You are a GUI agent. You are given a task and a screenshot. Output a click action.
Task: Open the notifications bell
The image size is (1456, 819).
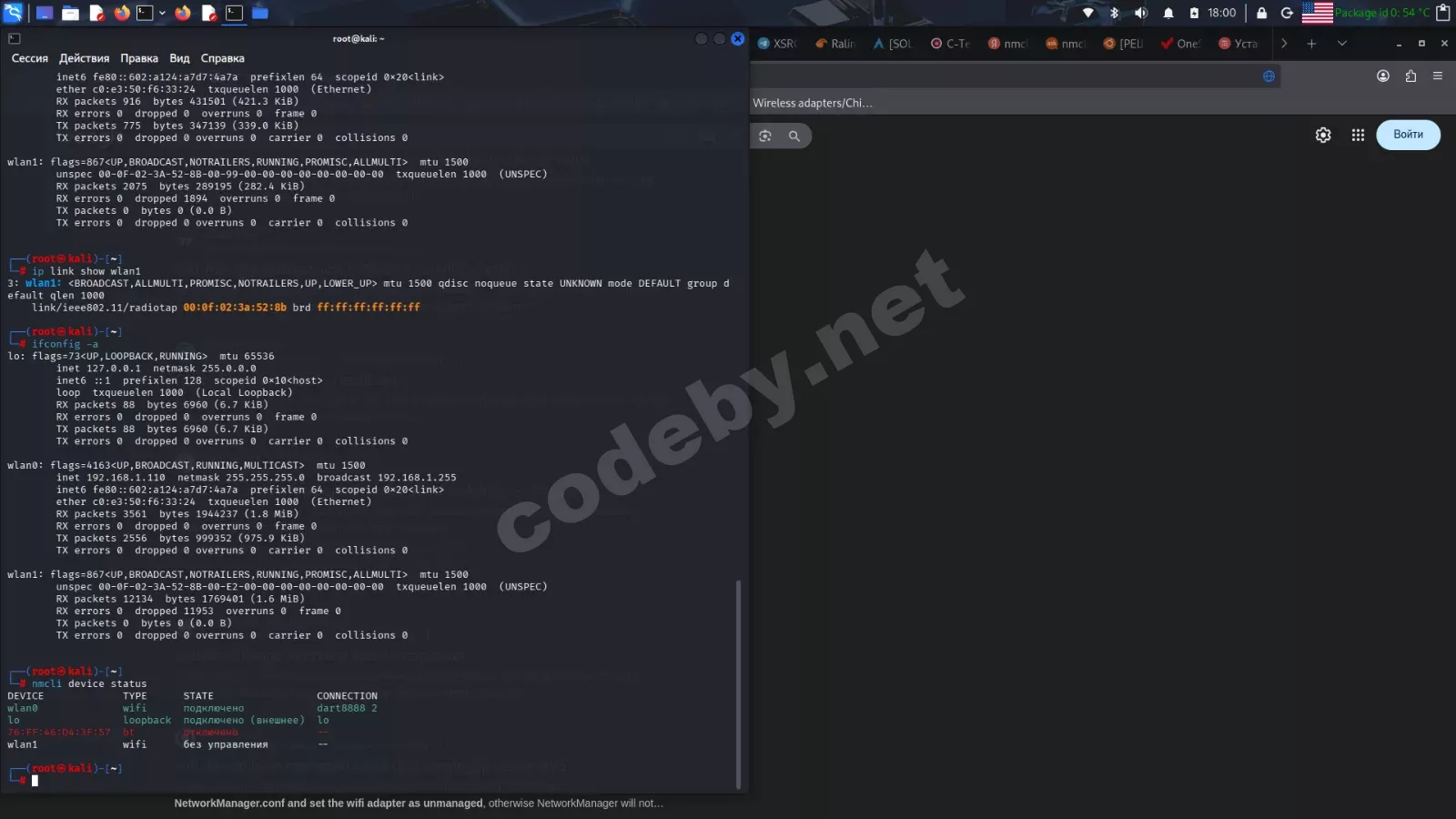click(1168, 13)
